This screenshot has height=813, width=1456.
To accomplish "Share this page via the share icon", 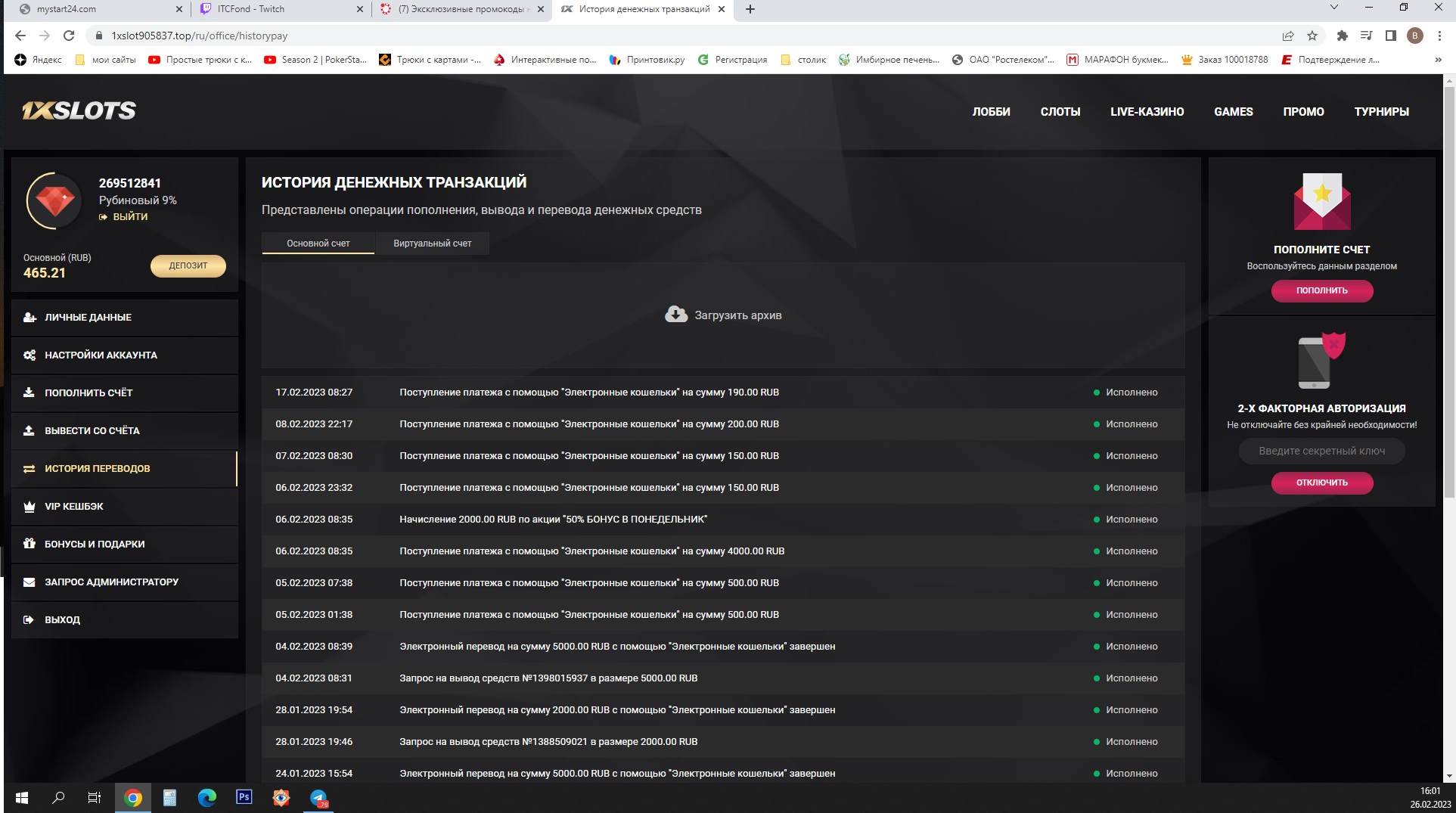I will (x=1288, y=36).
